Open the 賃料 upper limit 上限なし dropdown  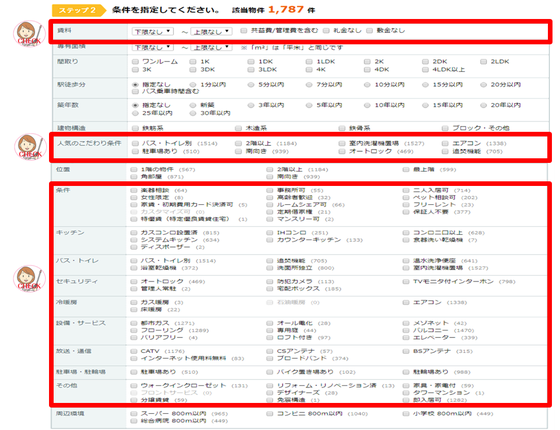pyautogui.click(x=211, y=31)
